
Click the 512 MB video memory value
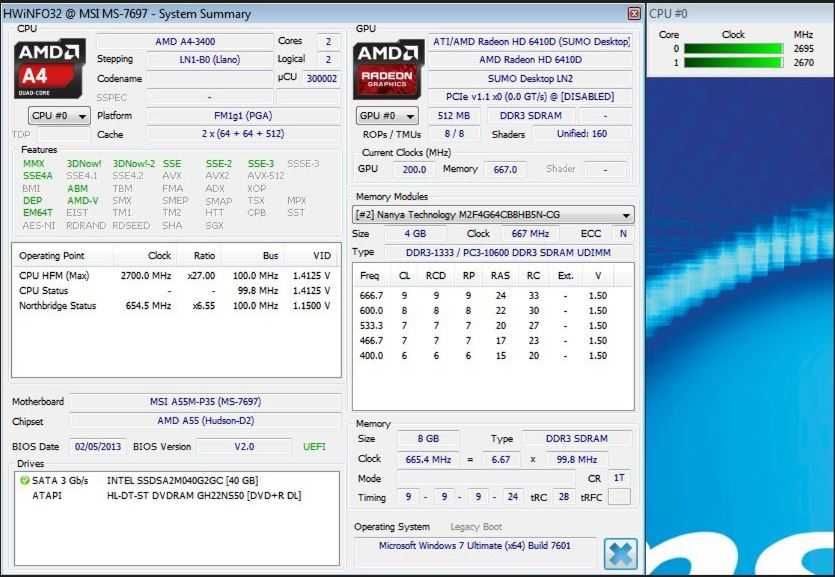tap(454, 116)
